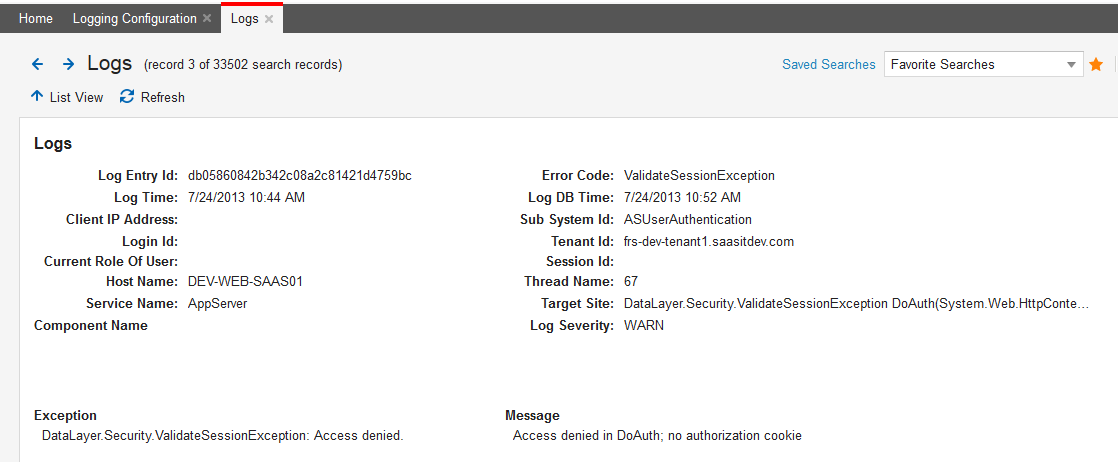1118x462 pixels.
Task: Click the Exception detail text
Action: (222, 435)
